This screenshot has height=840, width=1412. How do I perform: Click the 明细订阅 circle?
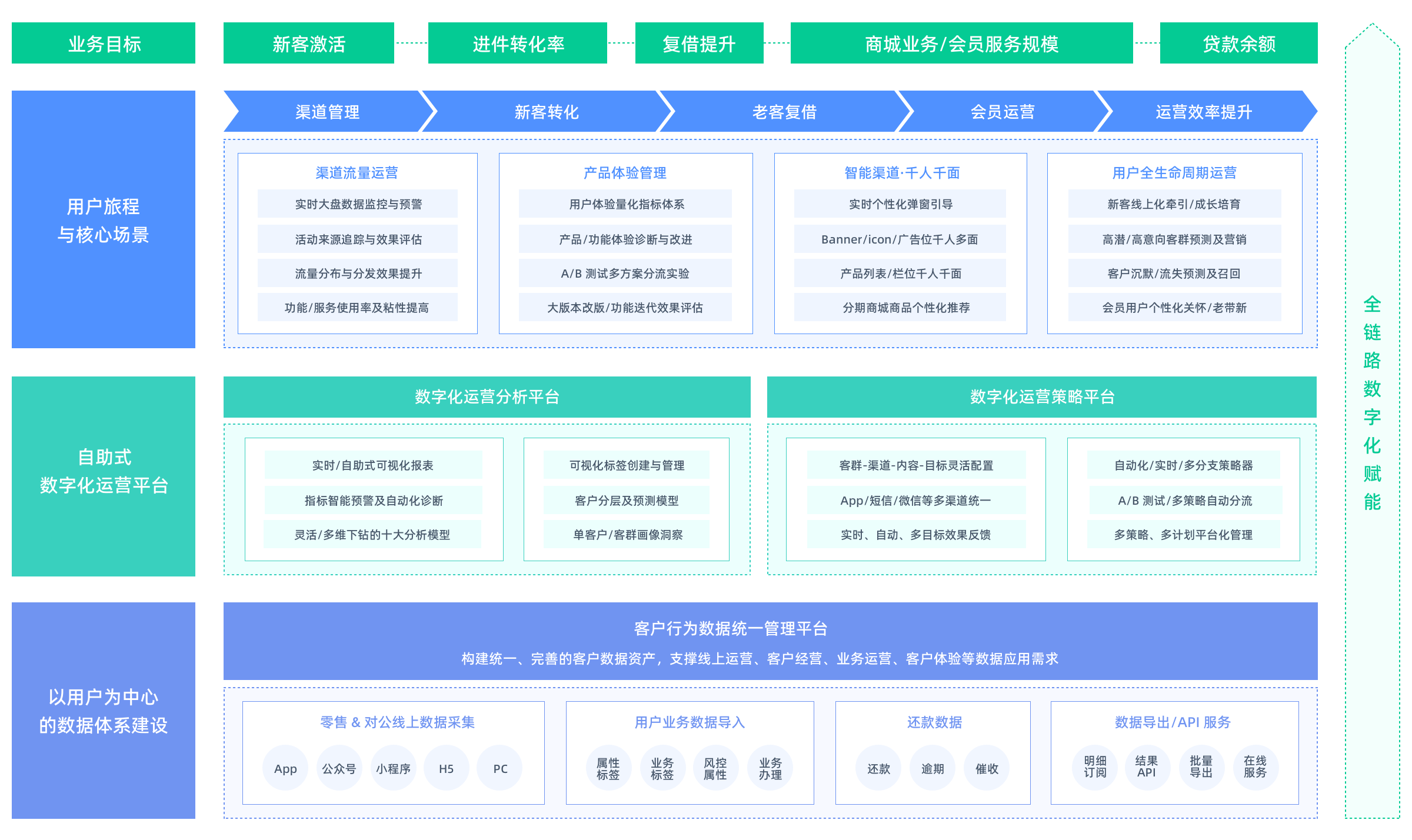point(1095,767)
